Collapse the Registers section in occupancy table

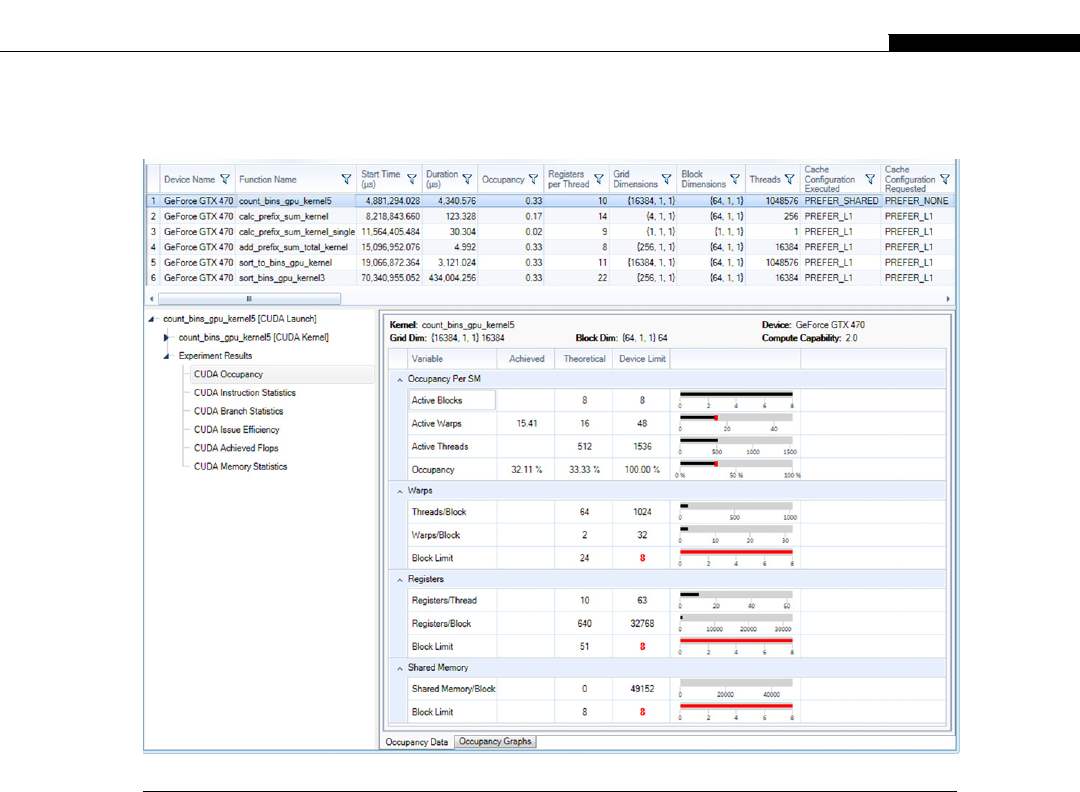pyautogui.click(x=399, y=579)
